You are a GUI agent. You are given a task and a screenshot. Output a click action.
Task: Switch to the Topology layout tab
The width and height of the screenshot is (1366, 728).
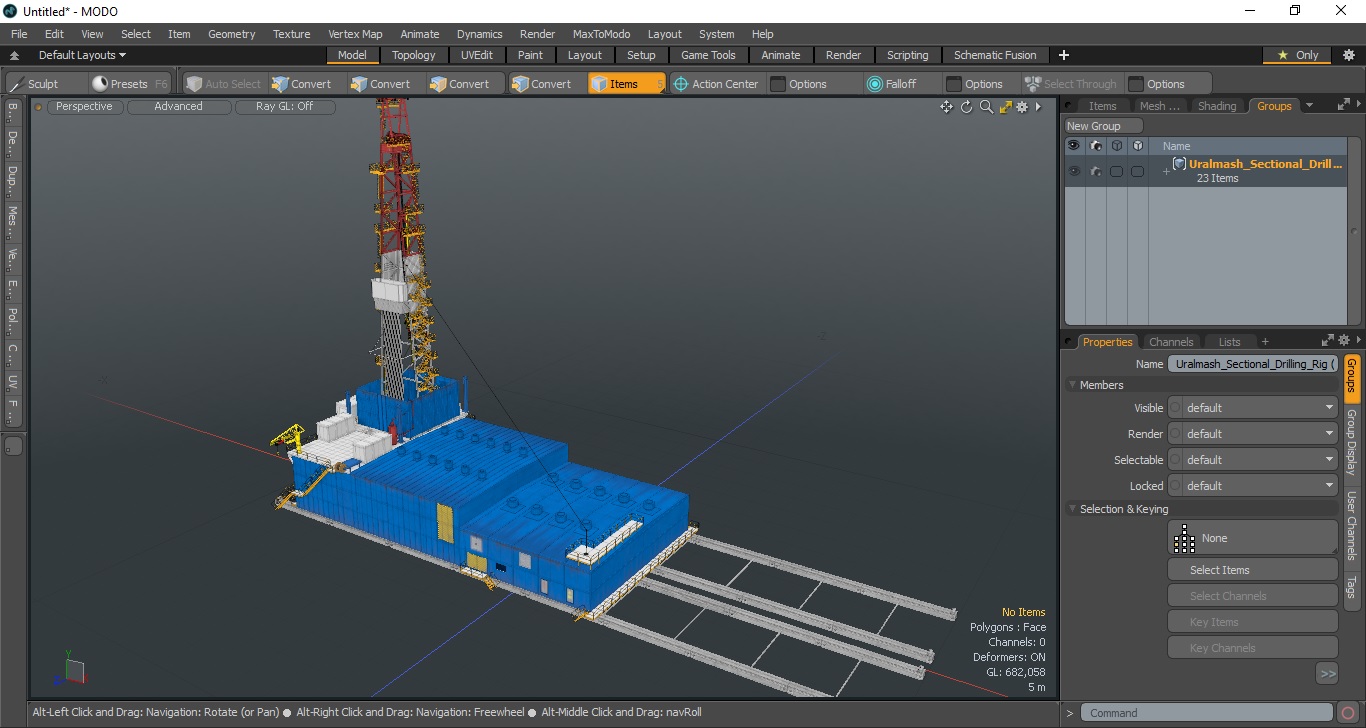click(x=413, y=55)
